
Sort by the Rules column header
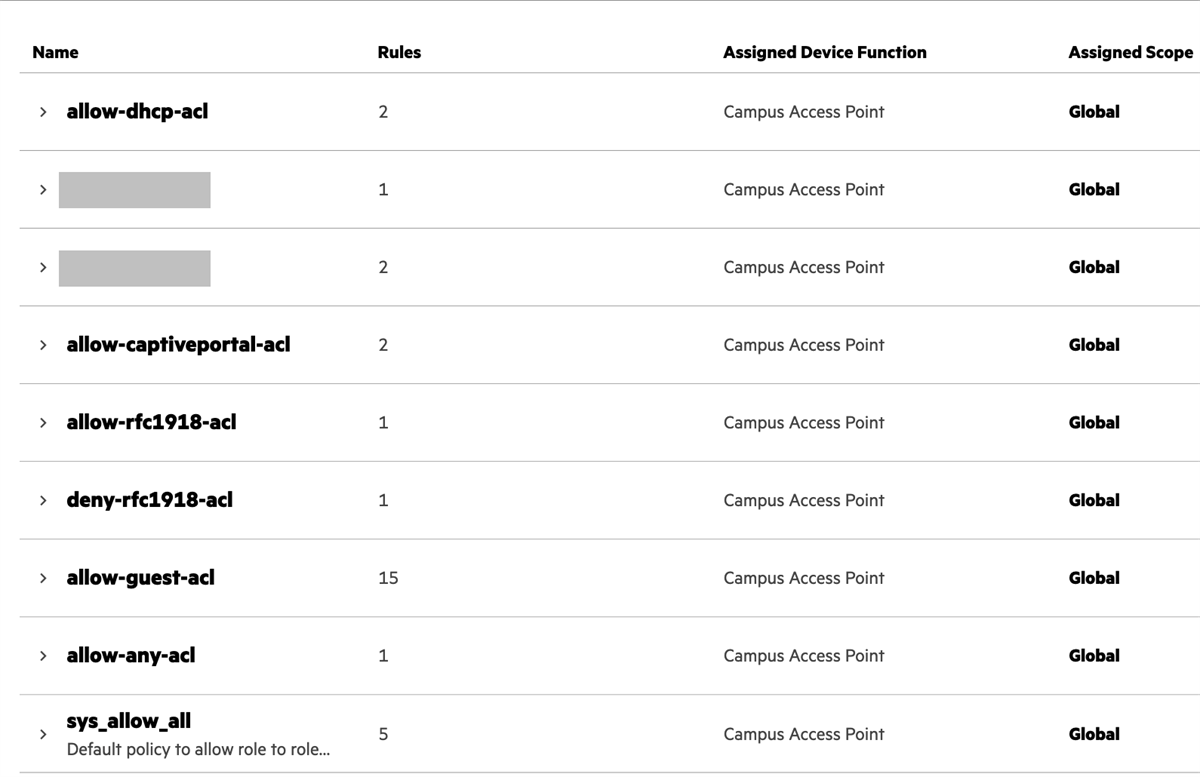[x=399, y=52]
